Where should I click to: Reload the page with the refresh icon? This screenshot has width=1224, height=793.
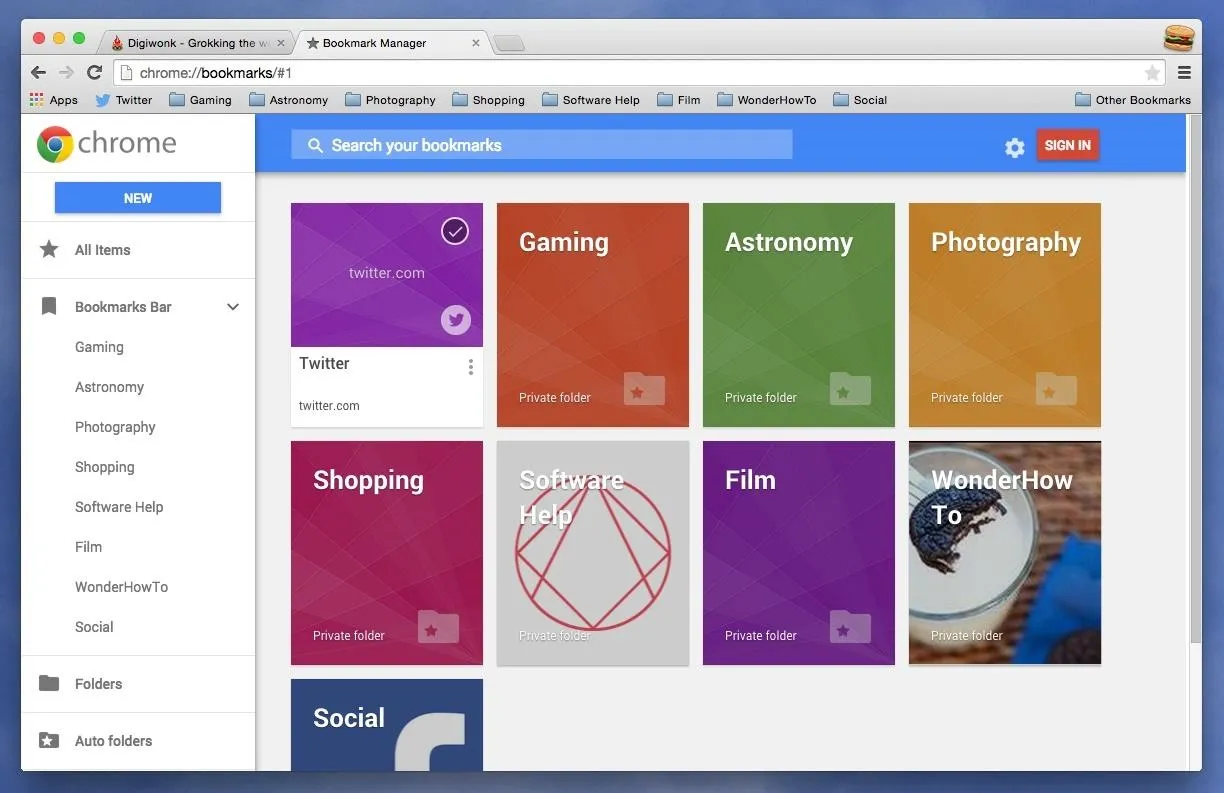[x=94, y=72]
